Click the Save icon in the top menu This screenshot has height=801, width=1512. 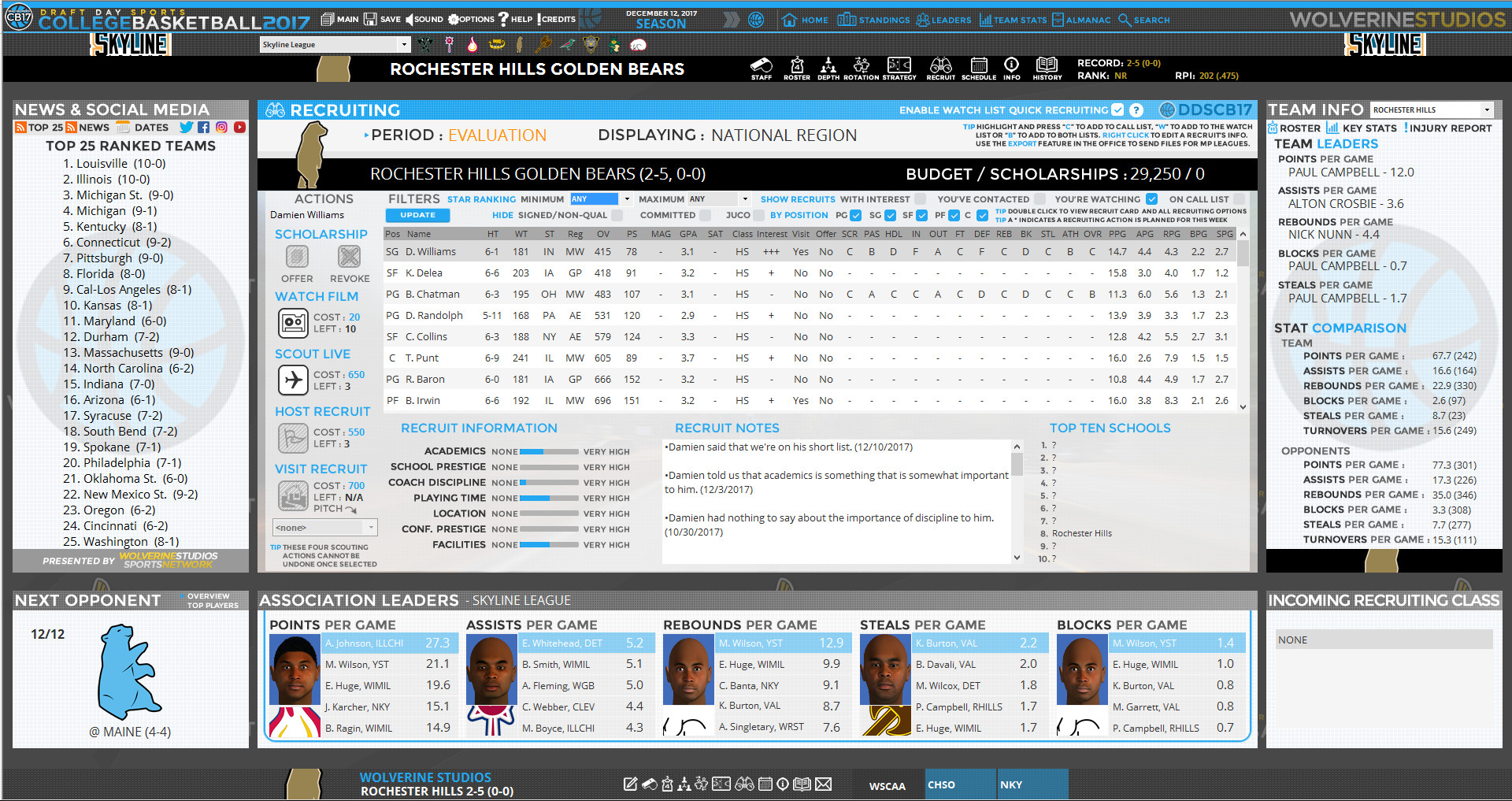tap(370, 17)
